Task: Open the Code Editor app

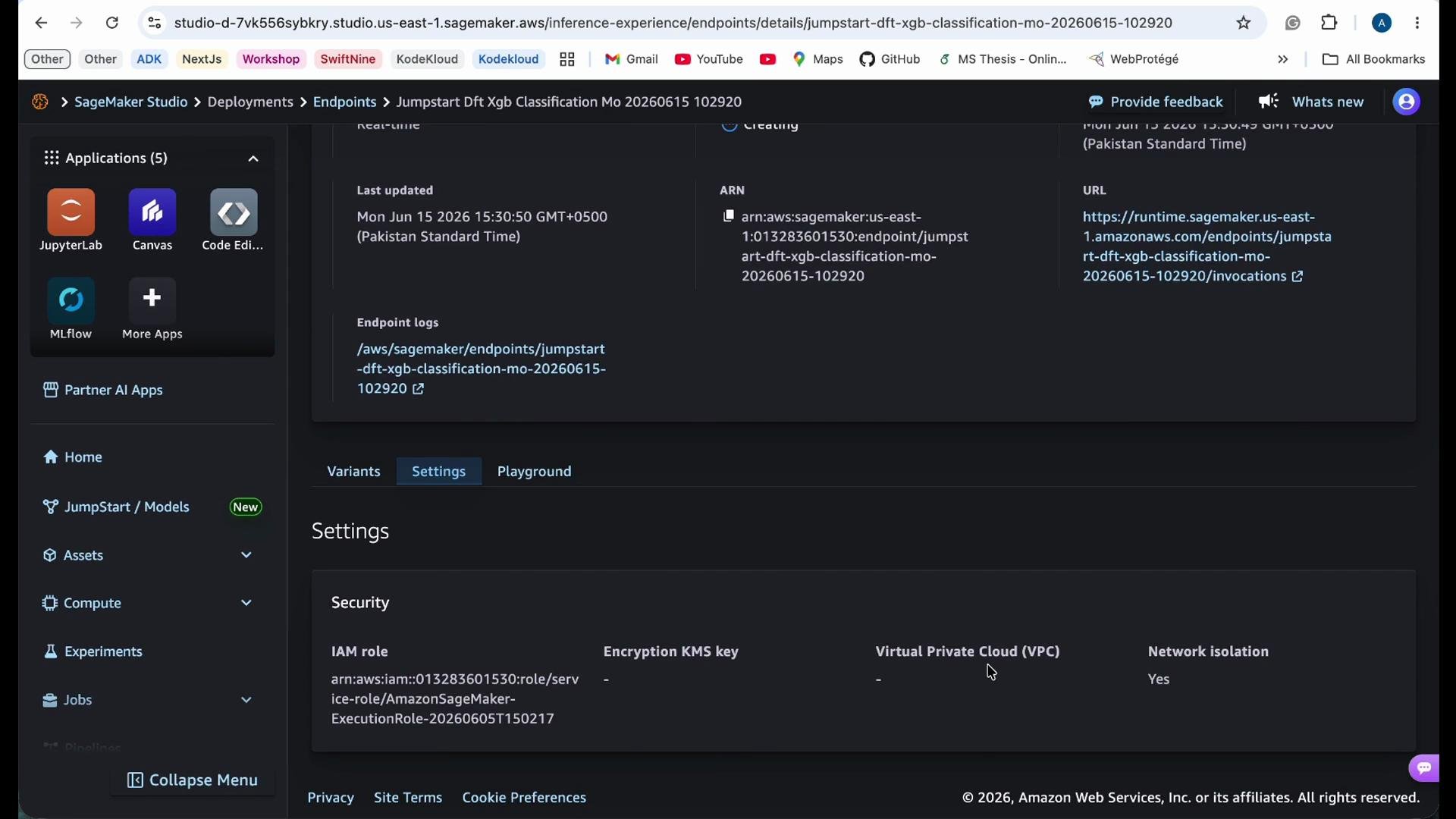Action: click(234, 220)
